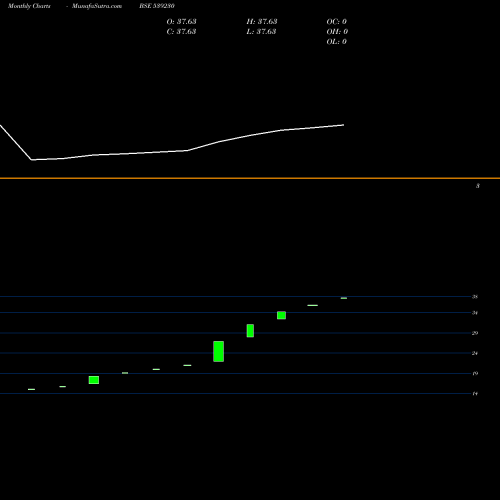The height and width of the screenshot is (500, 500).
Task: Click the price axis label 24
Action: (475, 353)
